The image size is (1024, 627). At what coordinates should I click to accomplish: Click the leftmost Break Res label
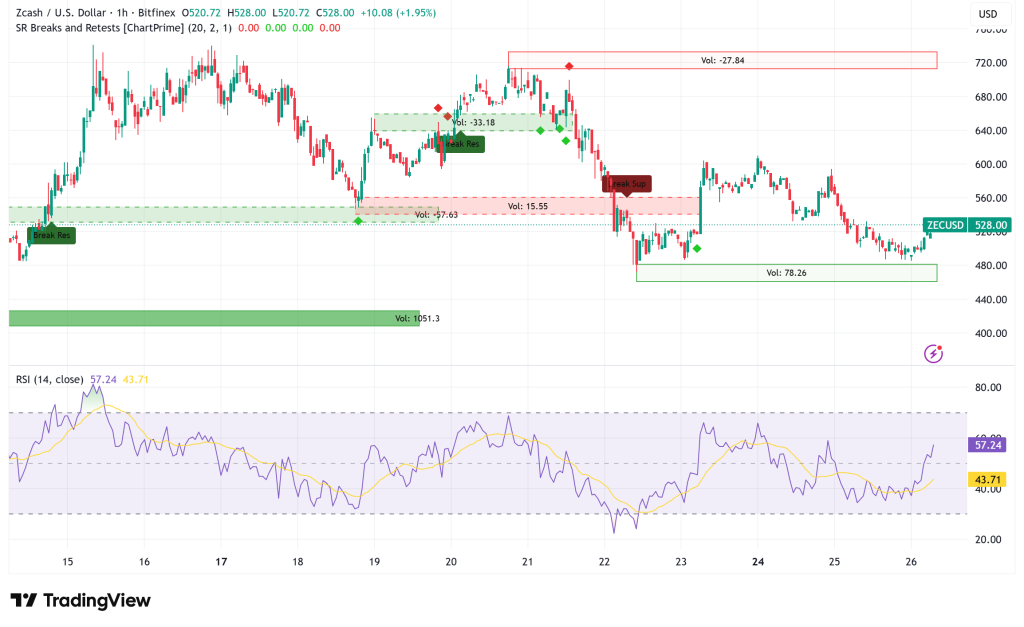pos(51,236)
